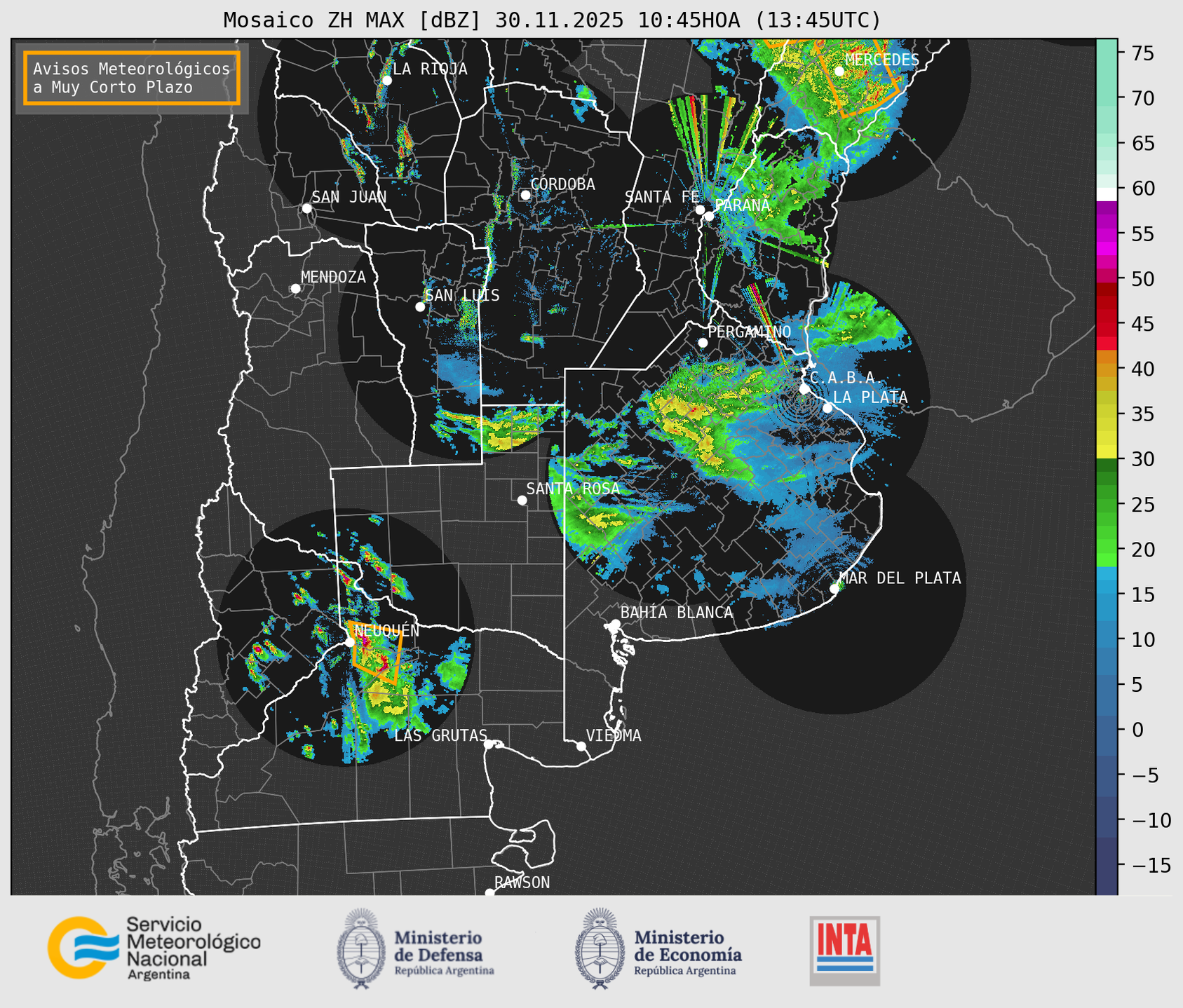Click the LAS GRUTAS city label
Image resolution: width=1183 pixels, height=1008 pixels.
[440, 736]
